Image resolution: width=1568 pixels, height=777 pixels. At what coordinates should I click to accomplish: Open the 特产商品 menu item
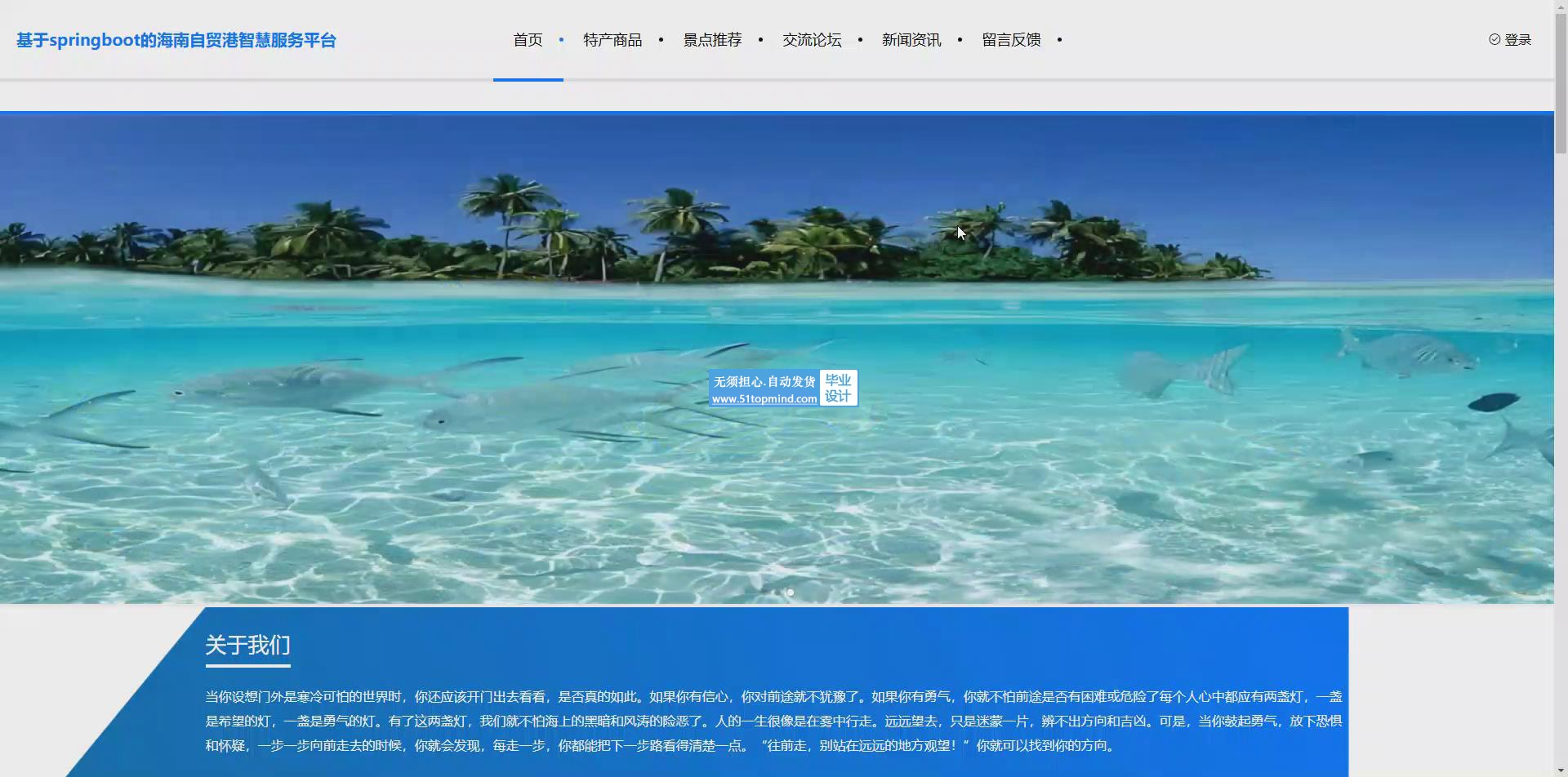(612, 40)
